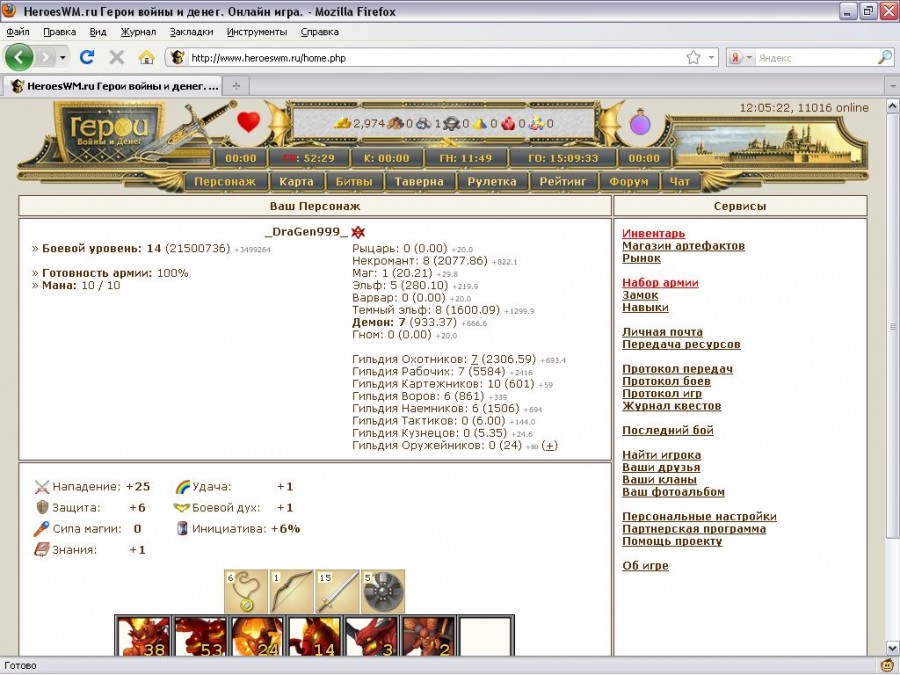The height and width of the screenshot is (675, 900).
Task: Open the Форум navigation button
Action: click(629, 181)
